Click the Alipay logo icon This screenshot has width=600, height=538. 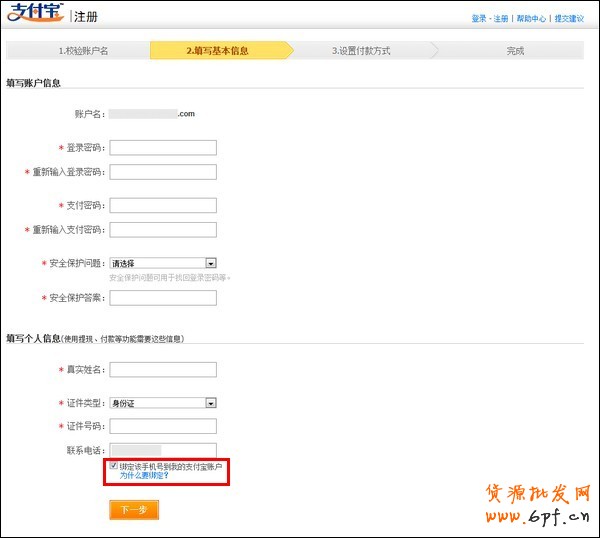pos(37,17)
